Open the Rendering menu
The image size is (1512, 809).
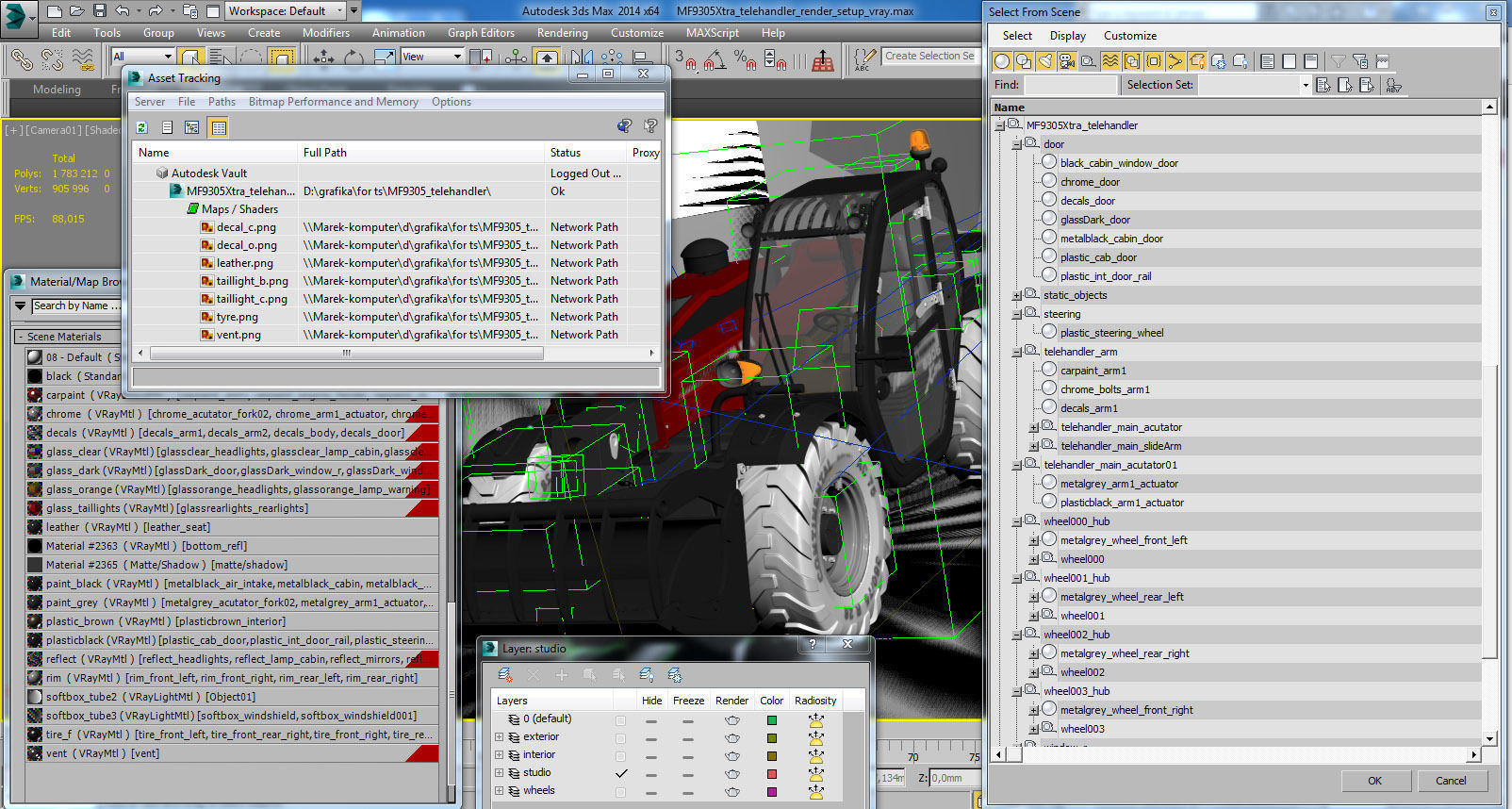tap(563, 32)
